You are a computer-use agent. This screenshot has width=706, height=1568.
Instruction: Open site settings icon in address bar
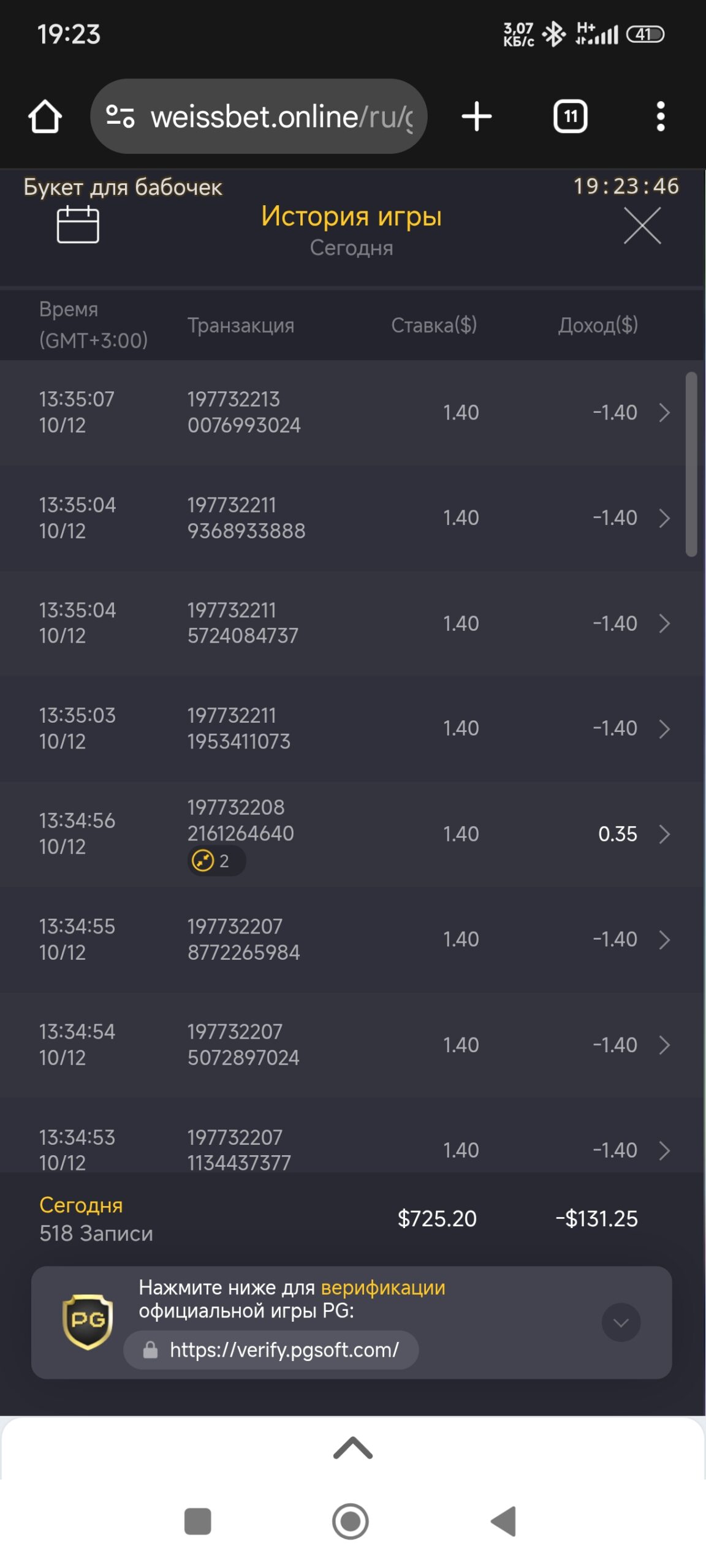(x=120, y=116)
